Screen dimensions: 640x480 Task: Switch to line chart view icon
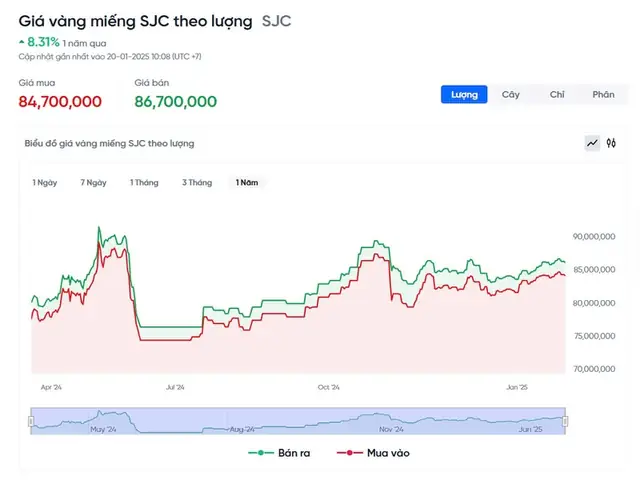(592, 143)
